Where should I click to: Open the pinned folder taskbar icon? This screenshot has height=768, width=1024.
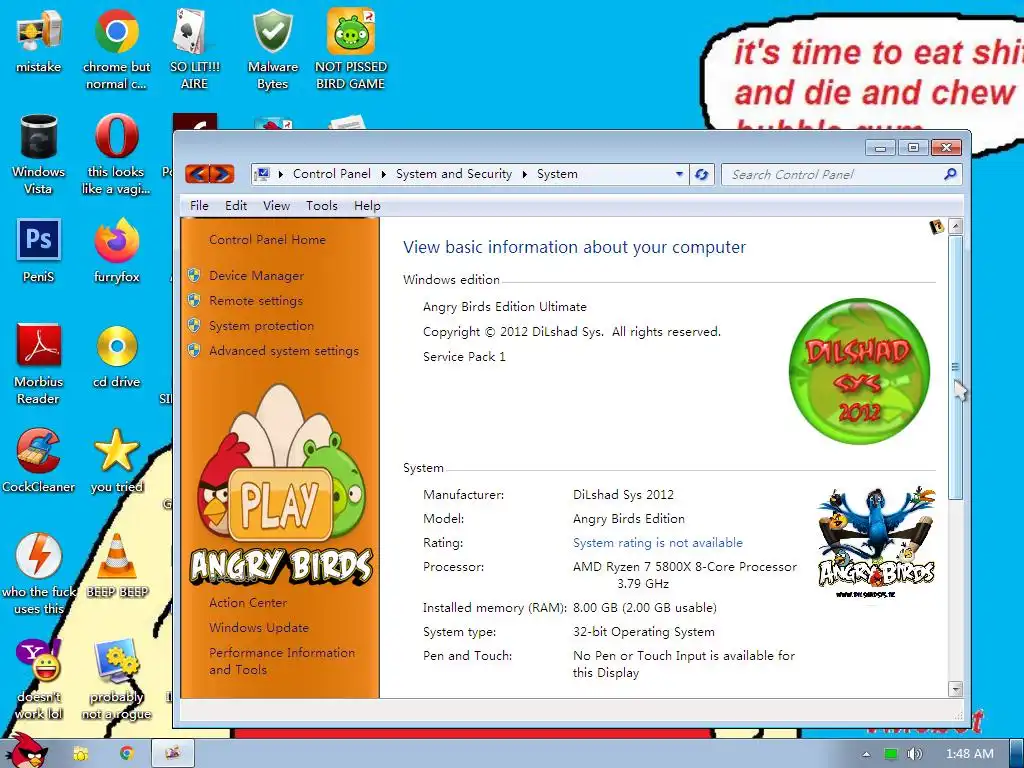point(81,754)
